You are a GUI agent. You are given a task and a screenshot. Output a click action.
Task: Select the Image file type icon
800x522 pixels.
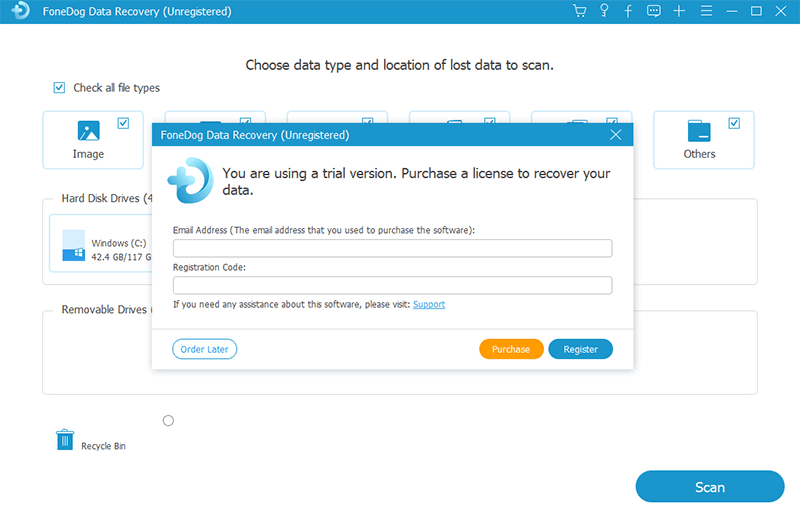[88, 131]
